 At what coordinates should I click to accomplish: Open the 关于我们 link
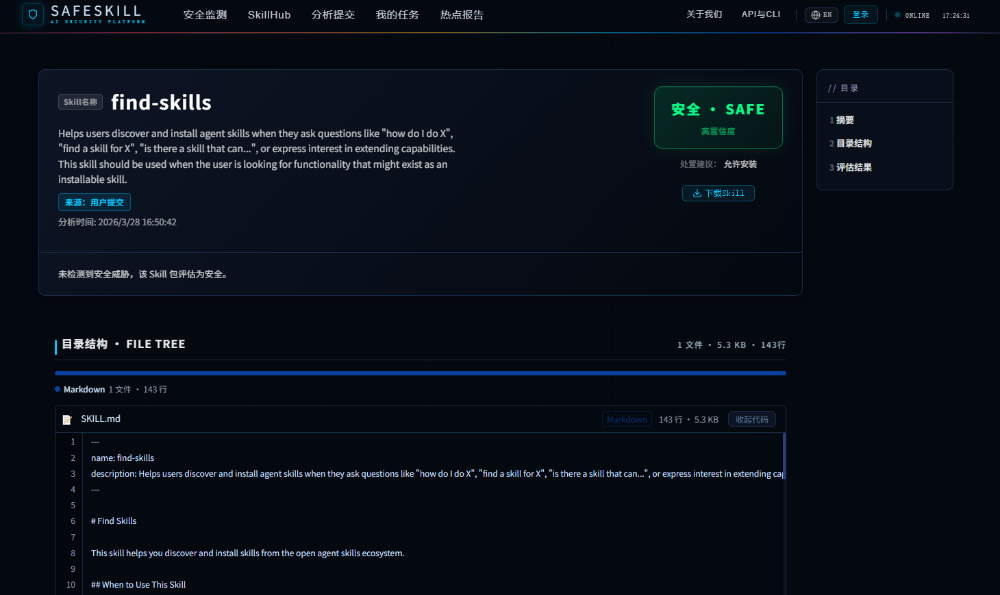pyautogui.click(x=704, y=15)
